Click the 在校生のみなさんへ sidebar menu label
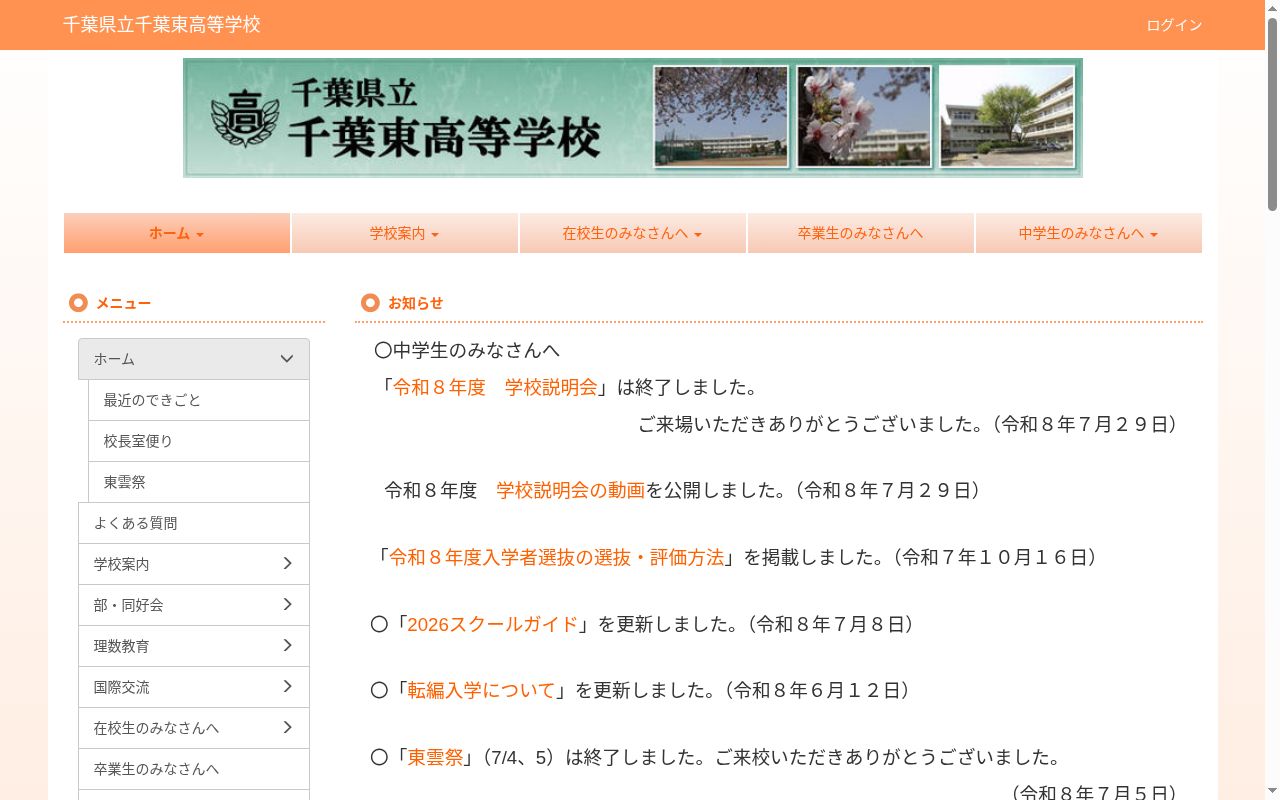1280x800 pixels. (156, 728)
